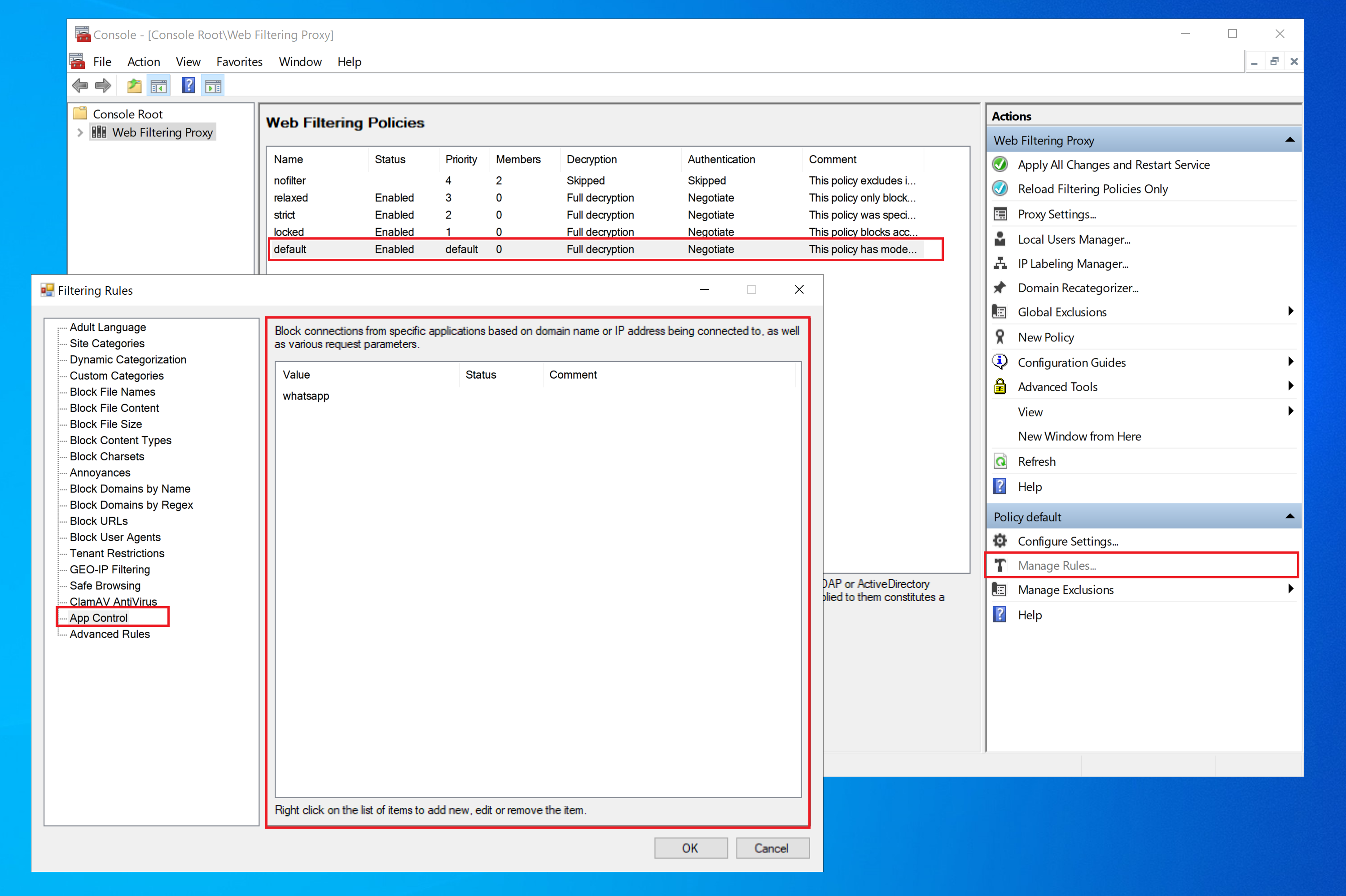Viewport: 1346px width, 896px height.
Task: Click the Authentication column header
Action: tap(742, 159)
